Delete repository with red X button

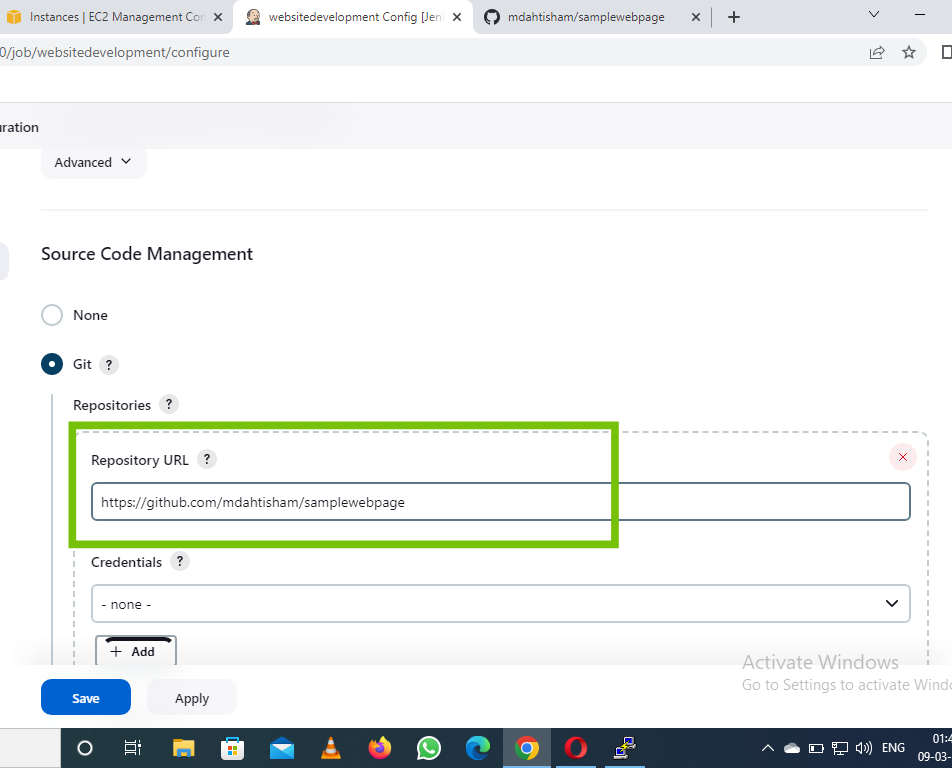tap(903, 457)
